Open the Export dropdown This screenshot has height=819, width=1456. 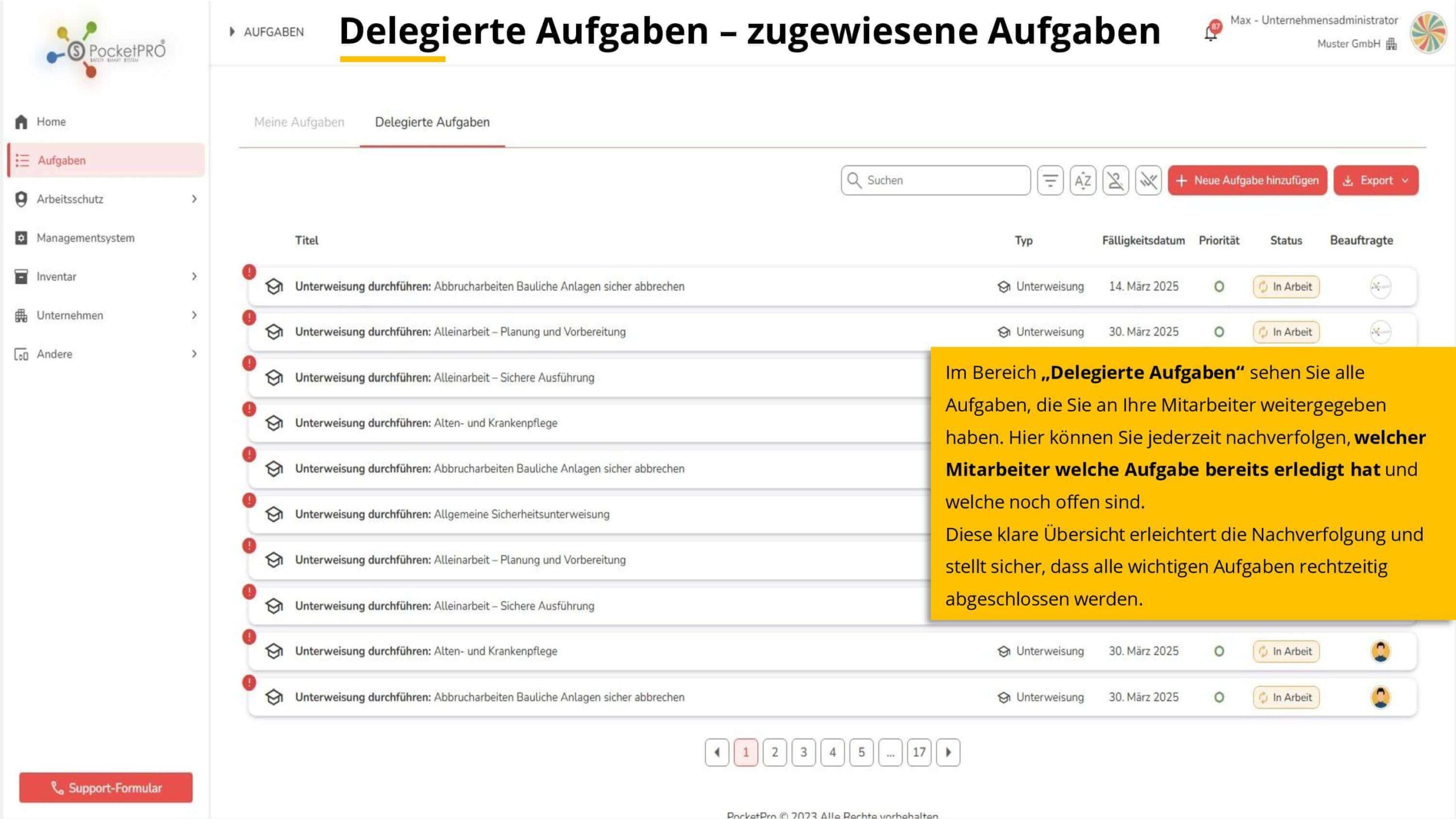click(x=1376, y=180)
